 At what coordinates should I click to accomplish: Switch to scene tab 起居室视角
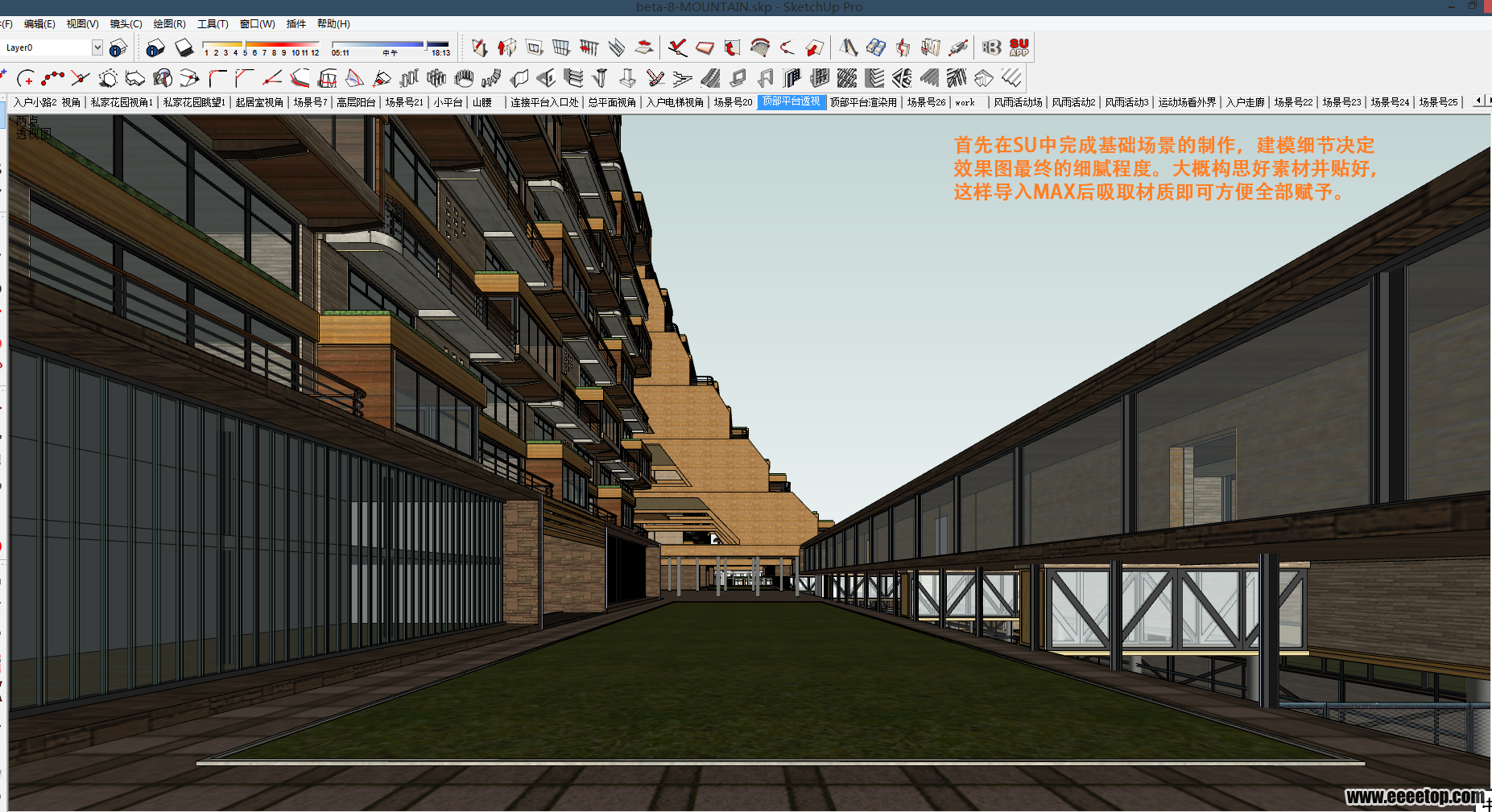pos(259,102)
